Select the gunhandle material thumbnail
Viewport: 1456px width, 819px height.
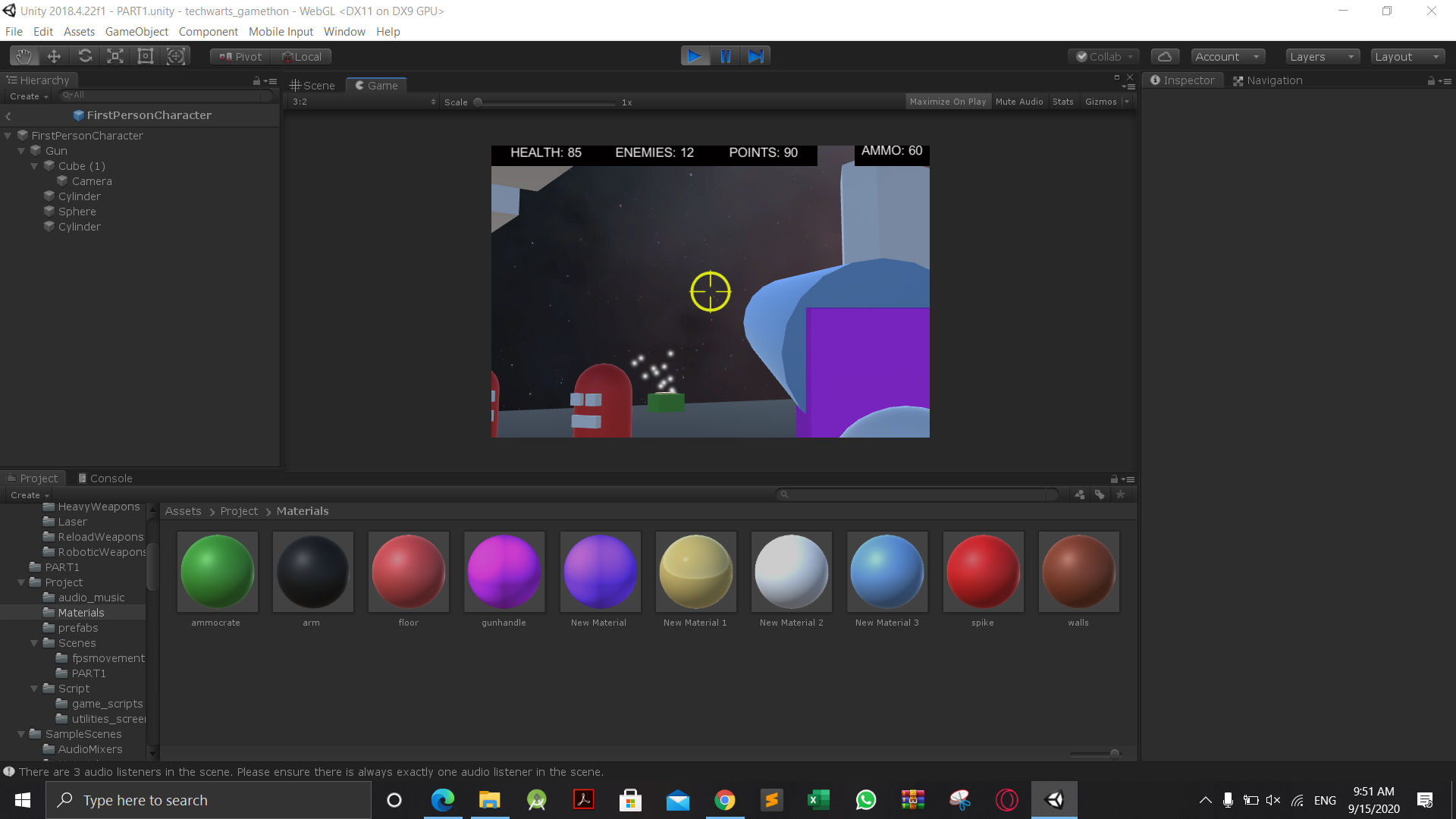(x=504, y=573)
